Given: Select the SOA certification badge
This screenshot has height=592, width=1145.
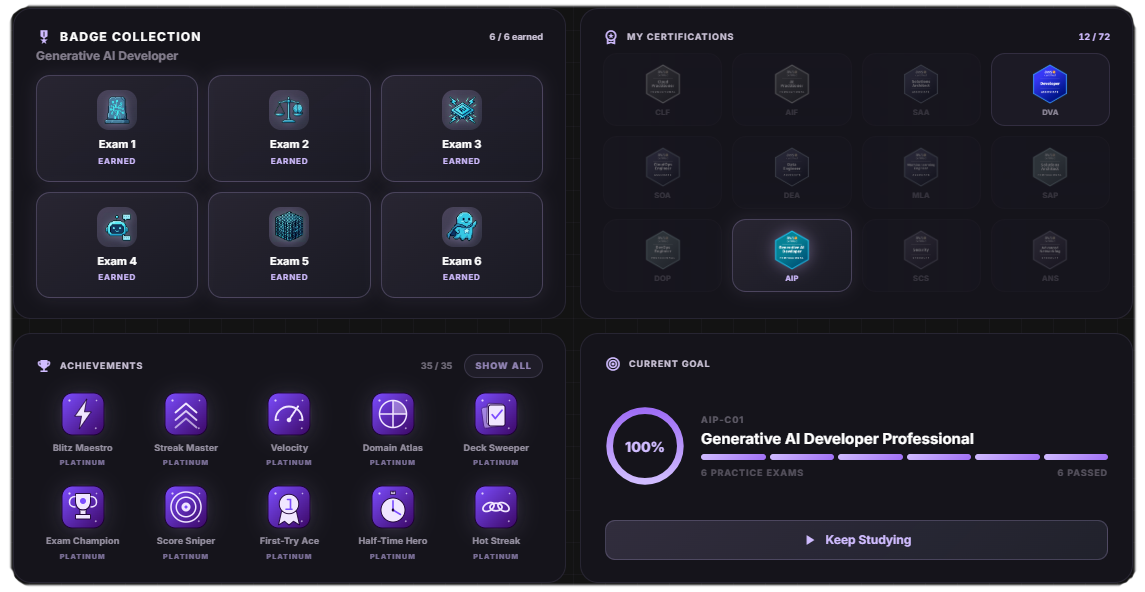Looking at the screenshot, I should (662, 172).
